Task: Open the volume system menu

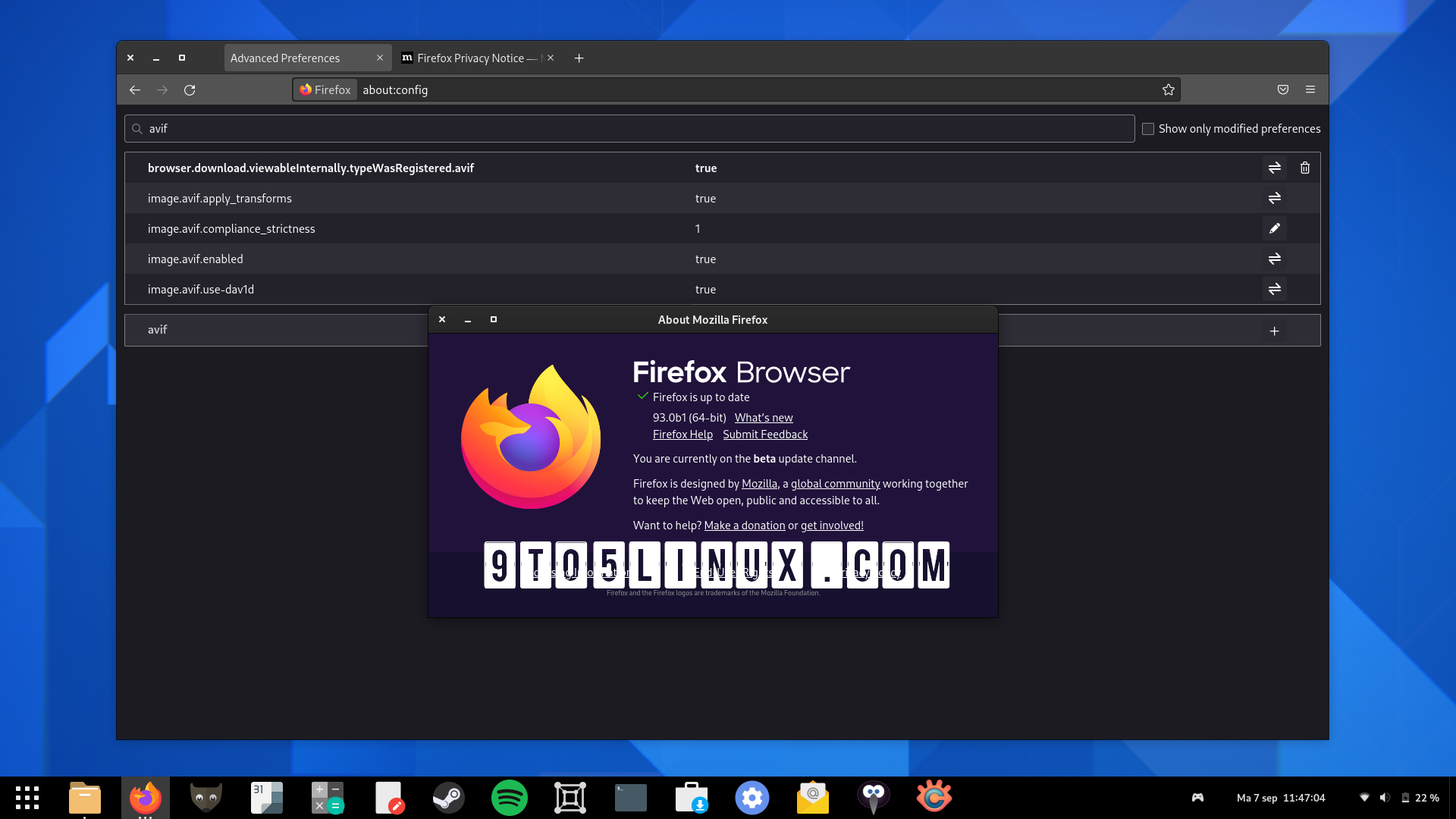Action: pos(1385,797)
